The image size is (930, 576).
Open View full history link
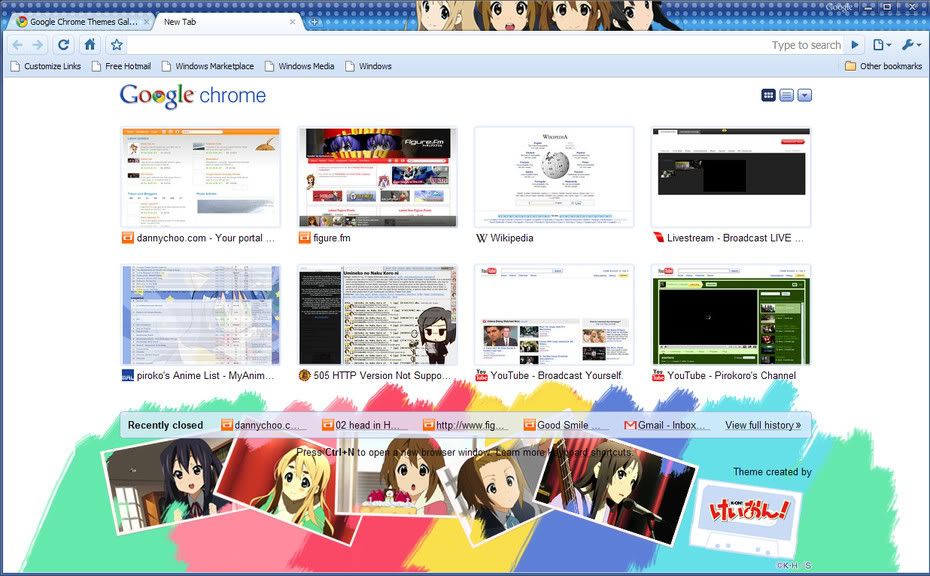(x=763, y=425)
